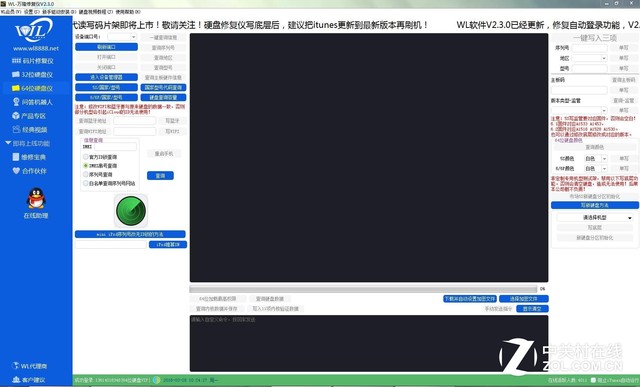
Task: Select the IMEI串号查询 radio option
Action: point(86,166)
